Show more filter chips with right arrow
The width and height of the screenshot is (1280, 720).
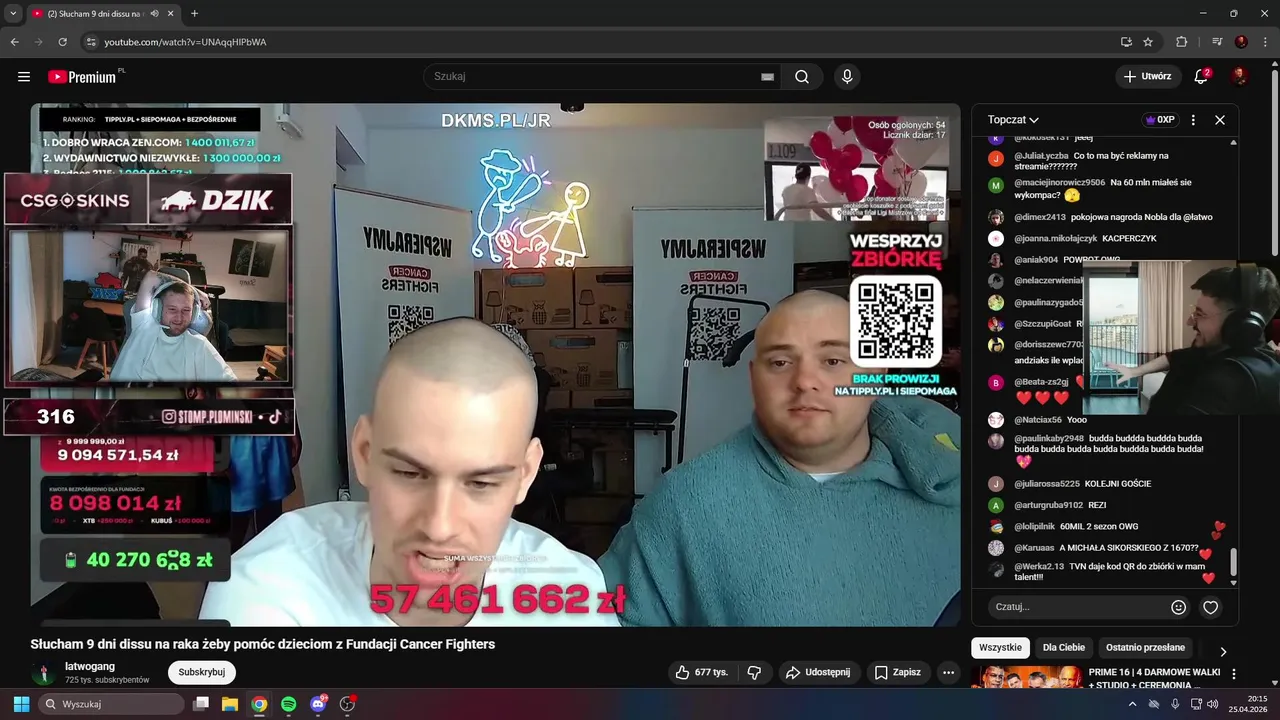(x=1222, y=652)
